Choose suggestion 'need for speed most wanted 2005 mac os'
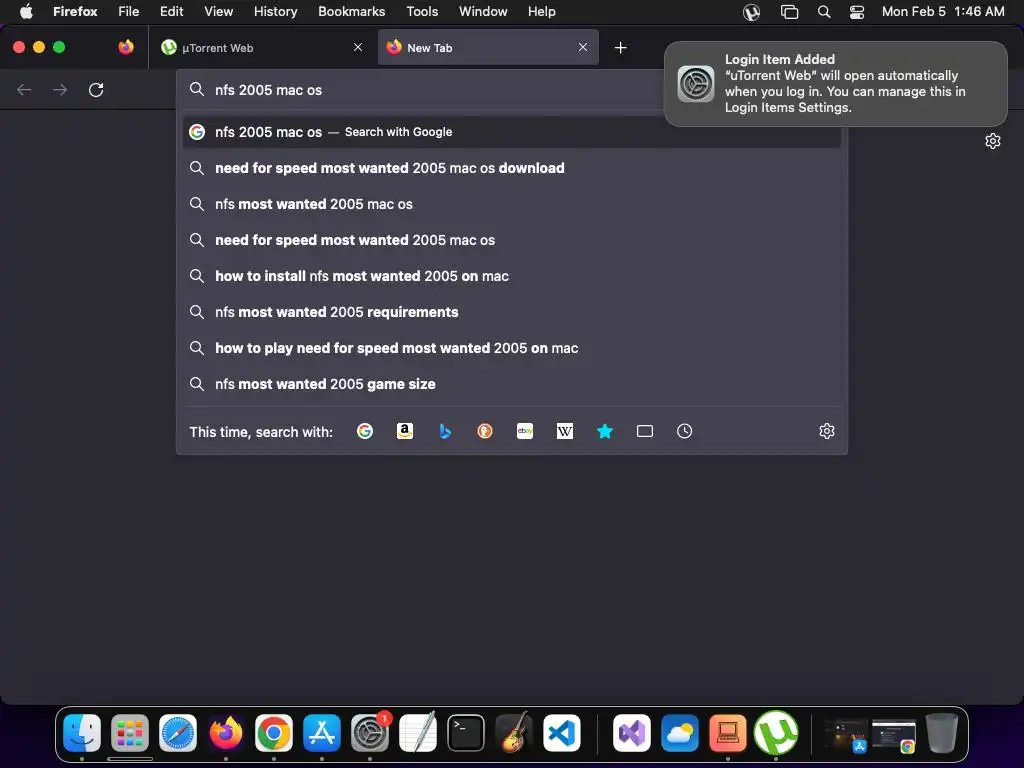1024x768 pixels. [511, 240]
